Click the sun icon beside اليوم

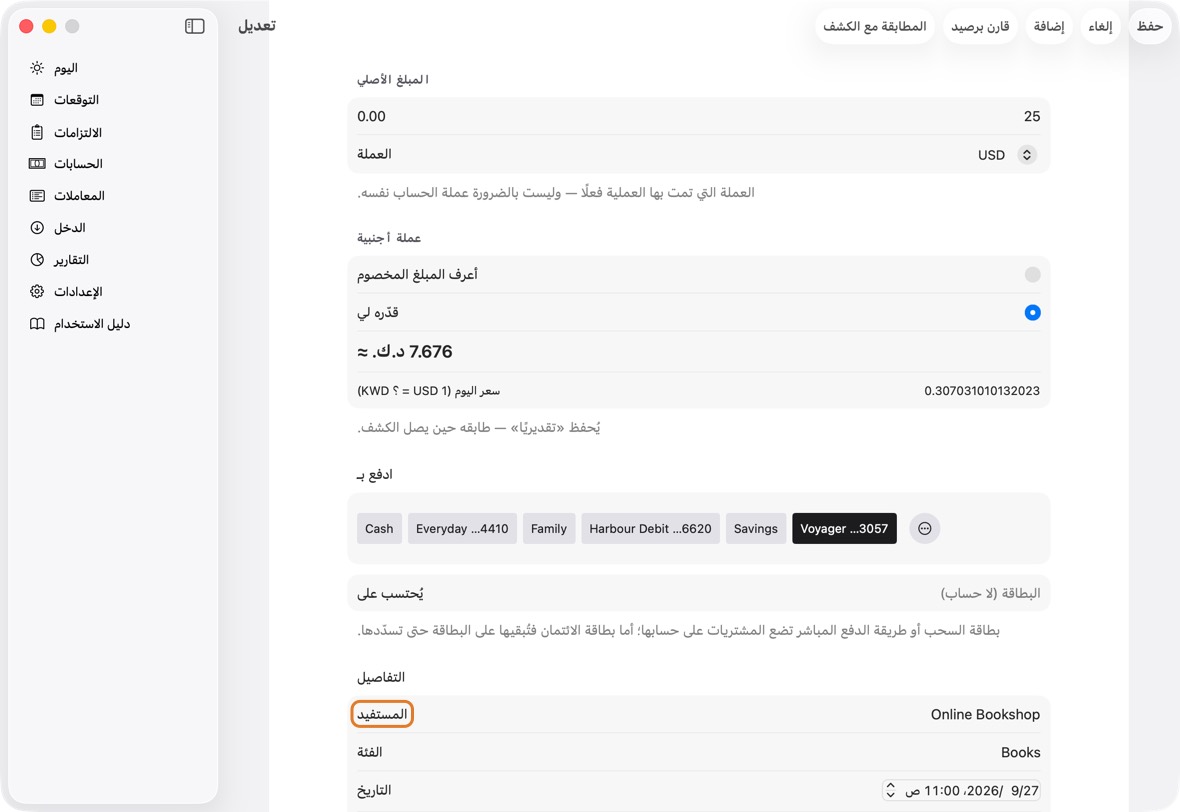37,68
